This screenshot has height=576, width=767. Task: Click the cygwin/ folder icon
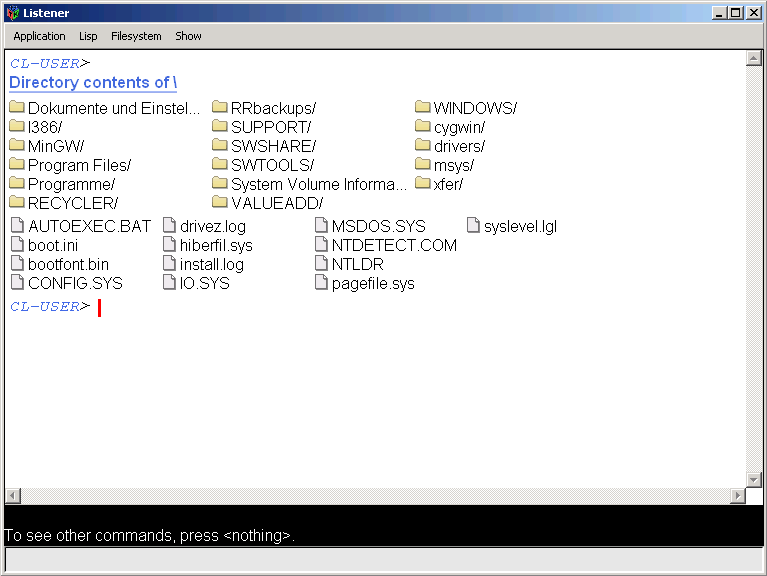click(x=423, y=126)
